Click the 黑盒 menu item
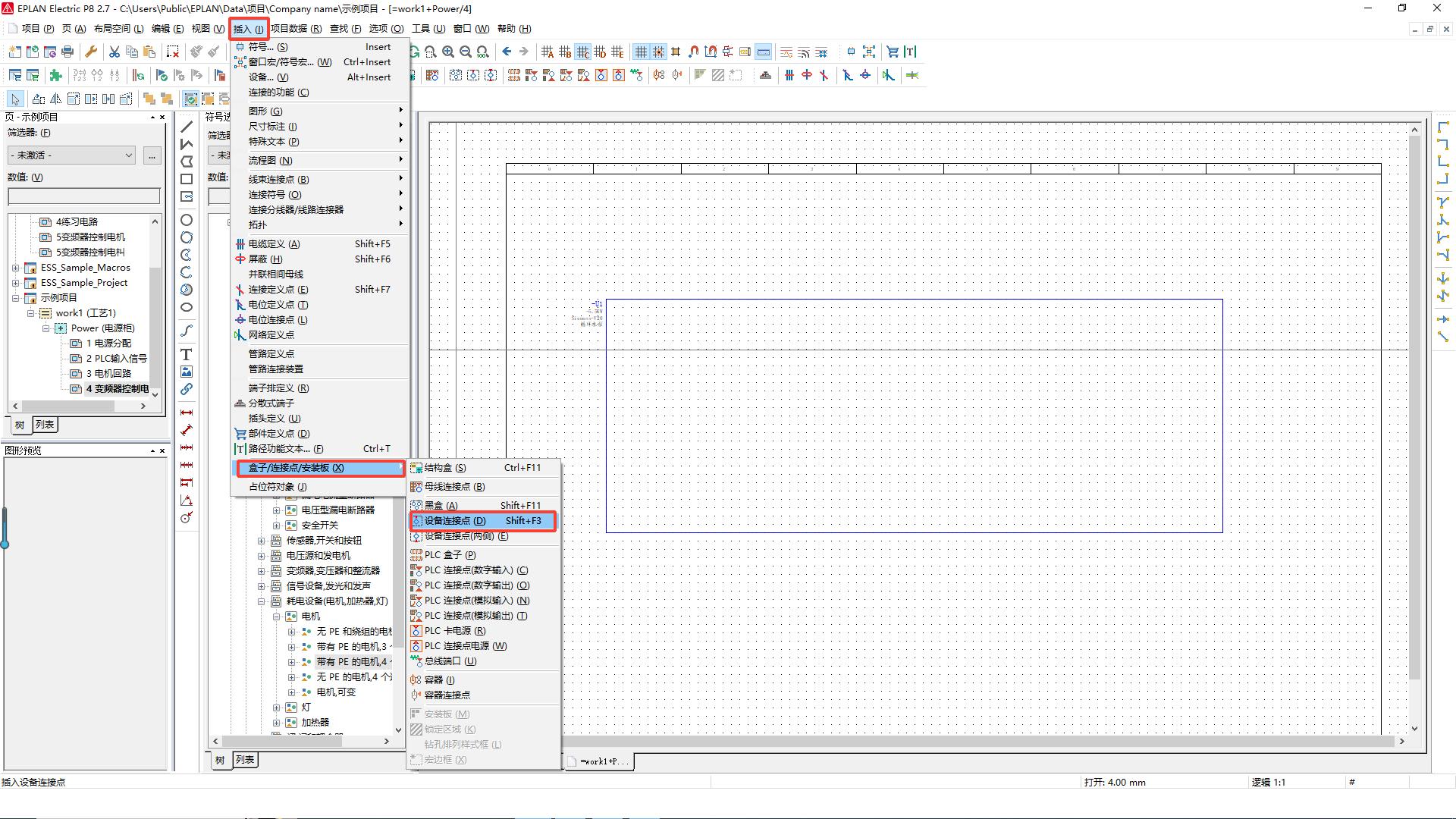The width and height of the screenshot is (1456, 819). pos(441,506)
